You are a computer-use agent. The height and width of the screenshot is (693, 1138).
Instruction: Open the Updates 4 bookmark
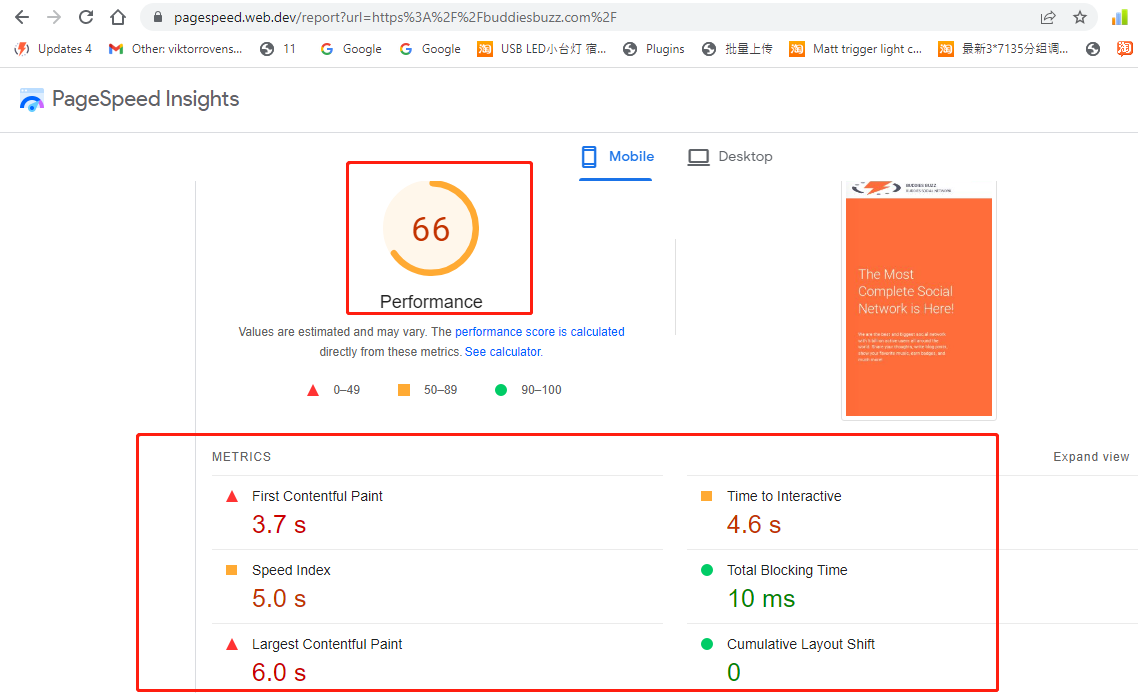[53, 49]
